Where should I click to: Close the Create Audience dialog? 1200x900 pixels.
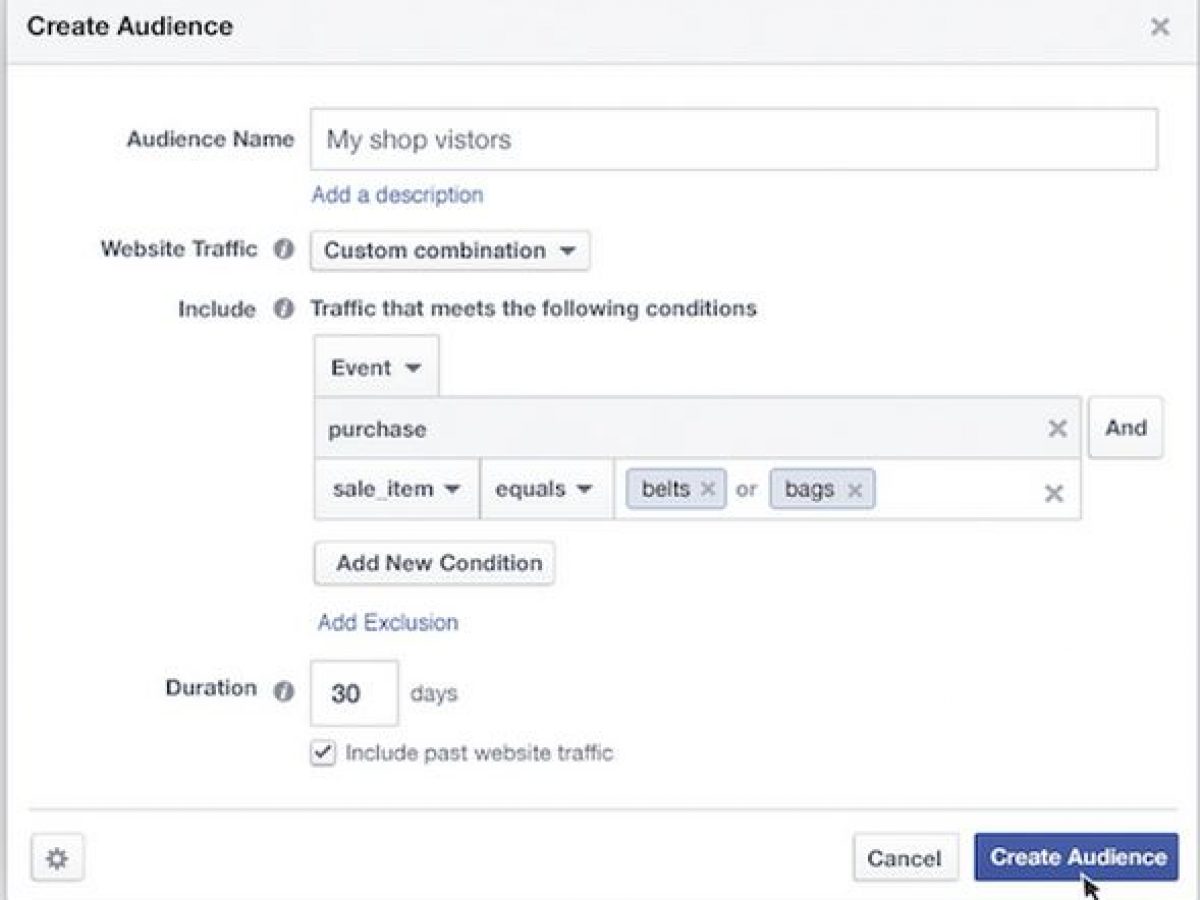pos(1160,27)
